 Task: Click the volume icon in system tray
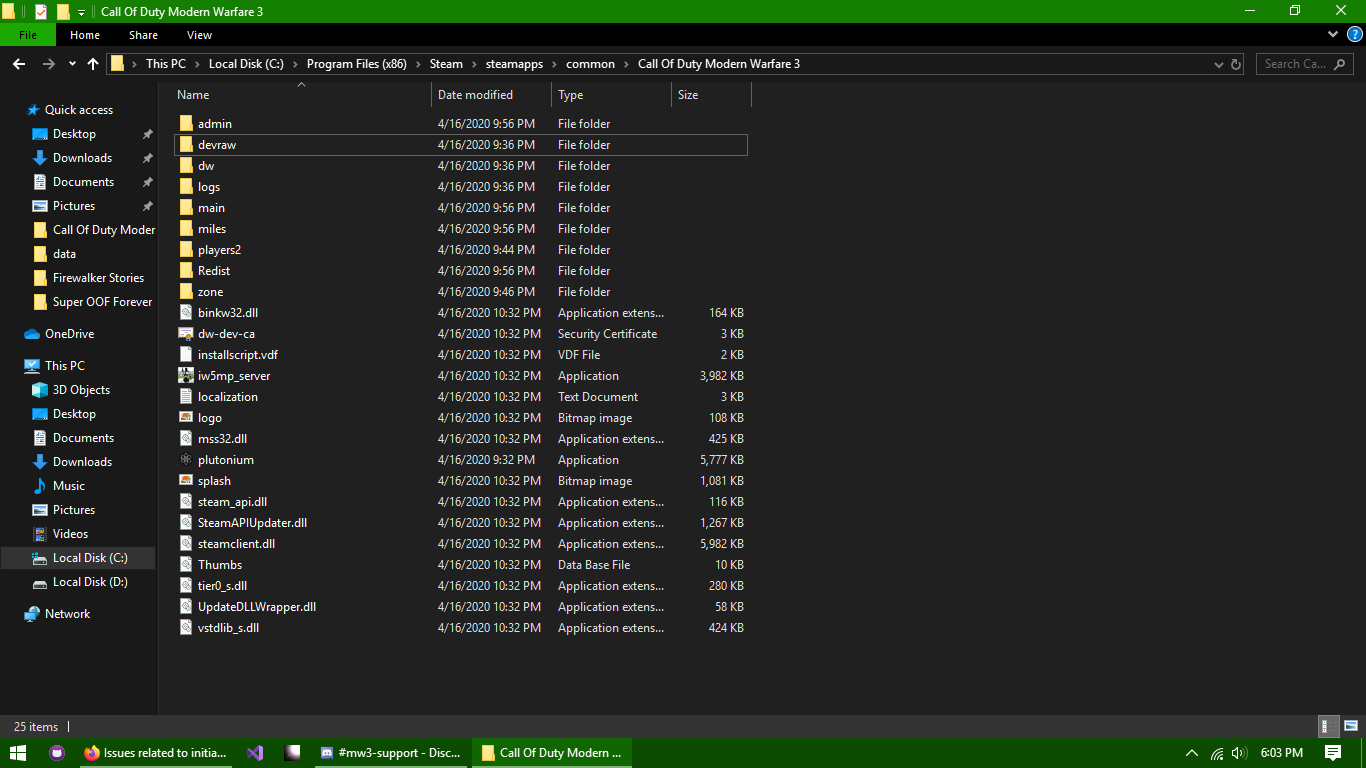point(1239,753)
